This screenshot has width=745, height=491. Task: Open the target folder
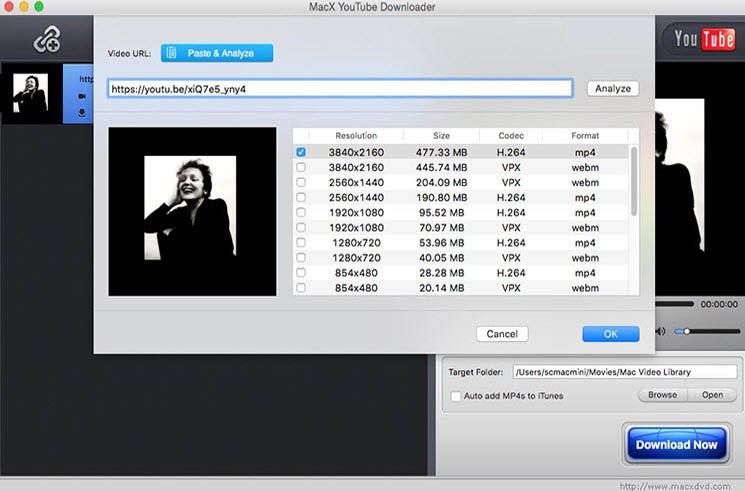point(712,395)
